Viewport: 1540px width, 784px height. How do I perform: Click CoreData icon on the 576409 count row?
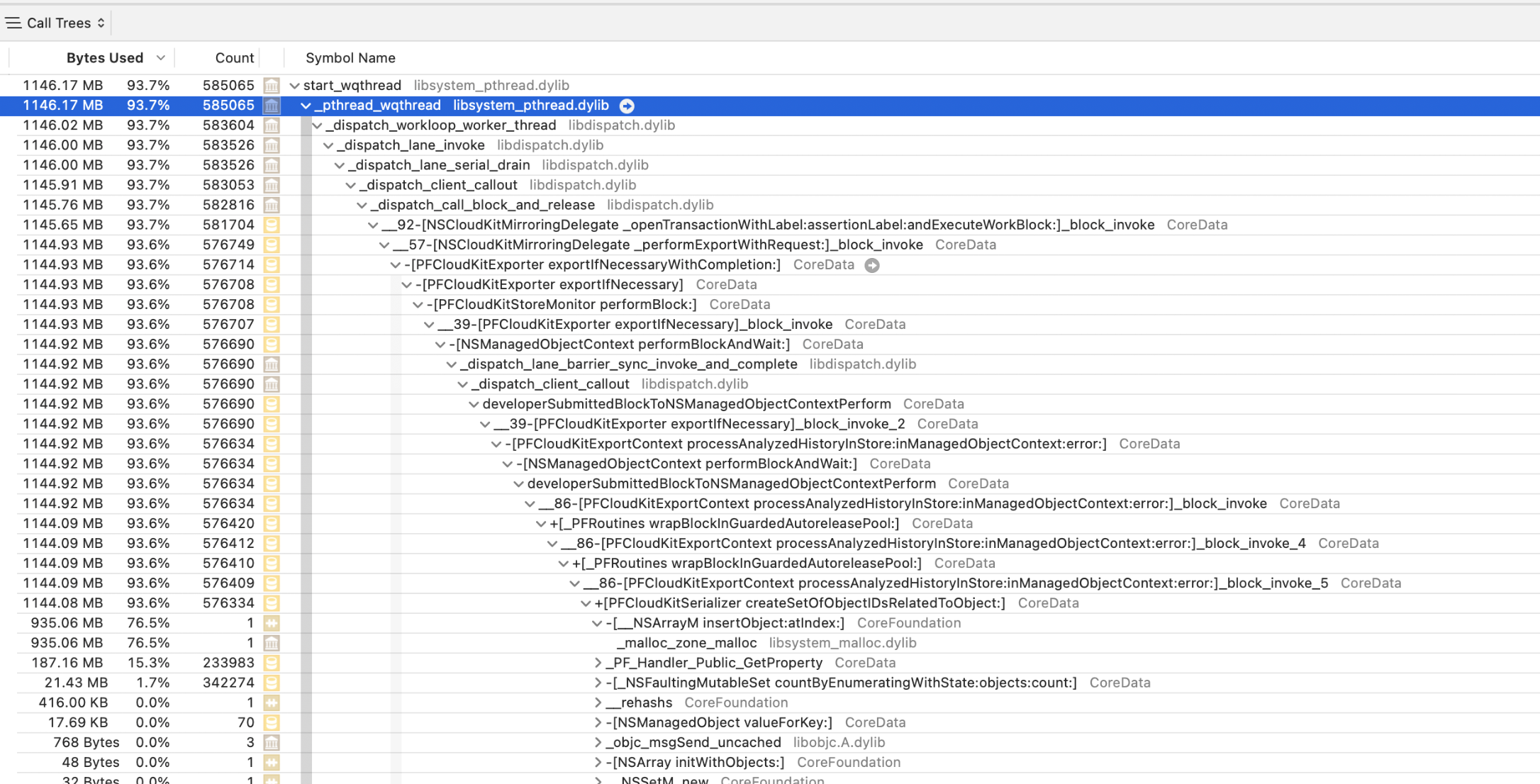[271, 583]
